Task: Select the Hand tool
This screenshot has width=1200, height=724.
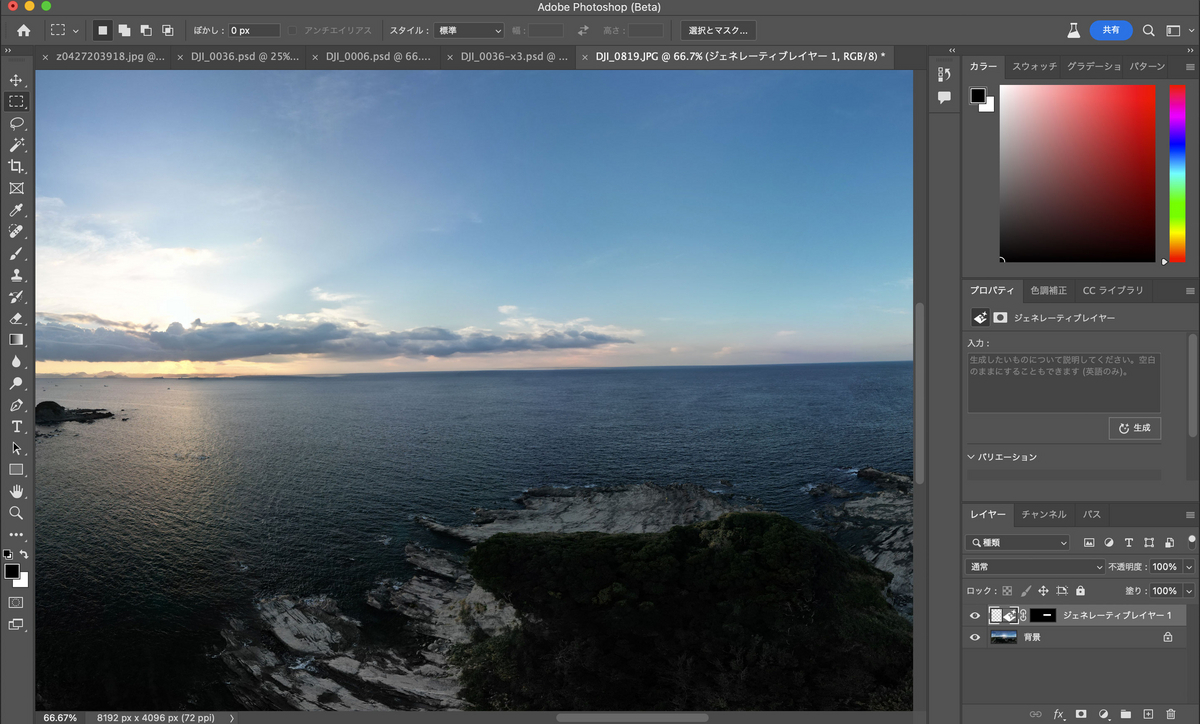Action: (16, 491)
